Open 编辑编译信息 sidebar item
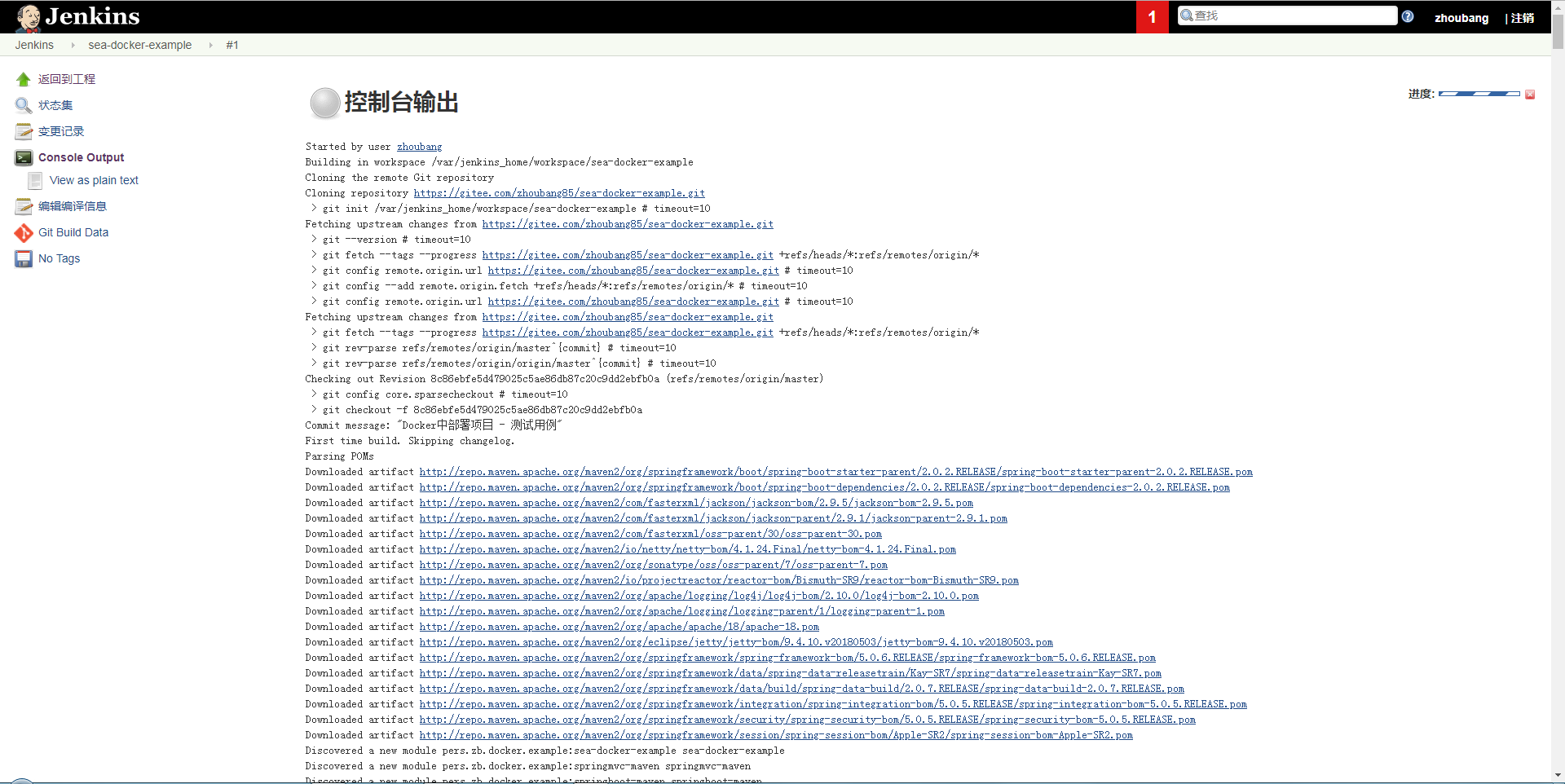This screenshot has width=1565, height=784. pyautogui.click(x=73, y=206)
